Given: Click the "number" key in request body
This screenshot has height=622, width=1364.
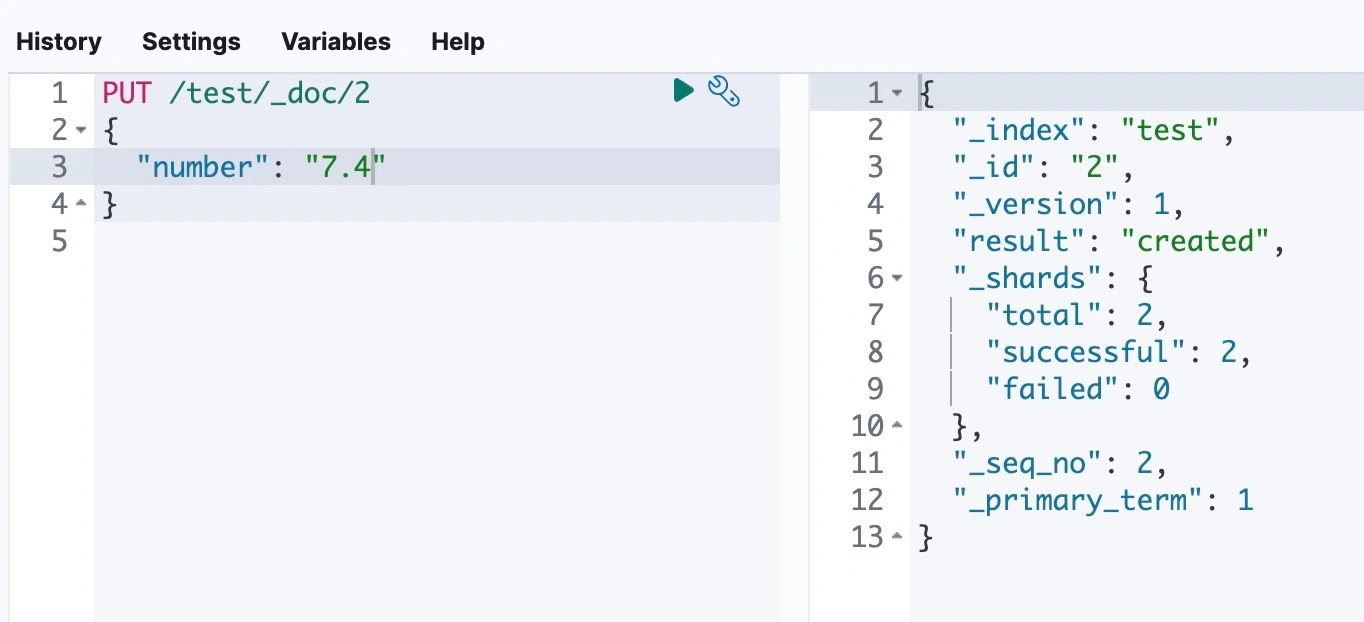Looking at the screenshot, I should (211, 167).
